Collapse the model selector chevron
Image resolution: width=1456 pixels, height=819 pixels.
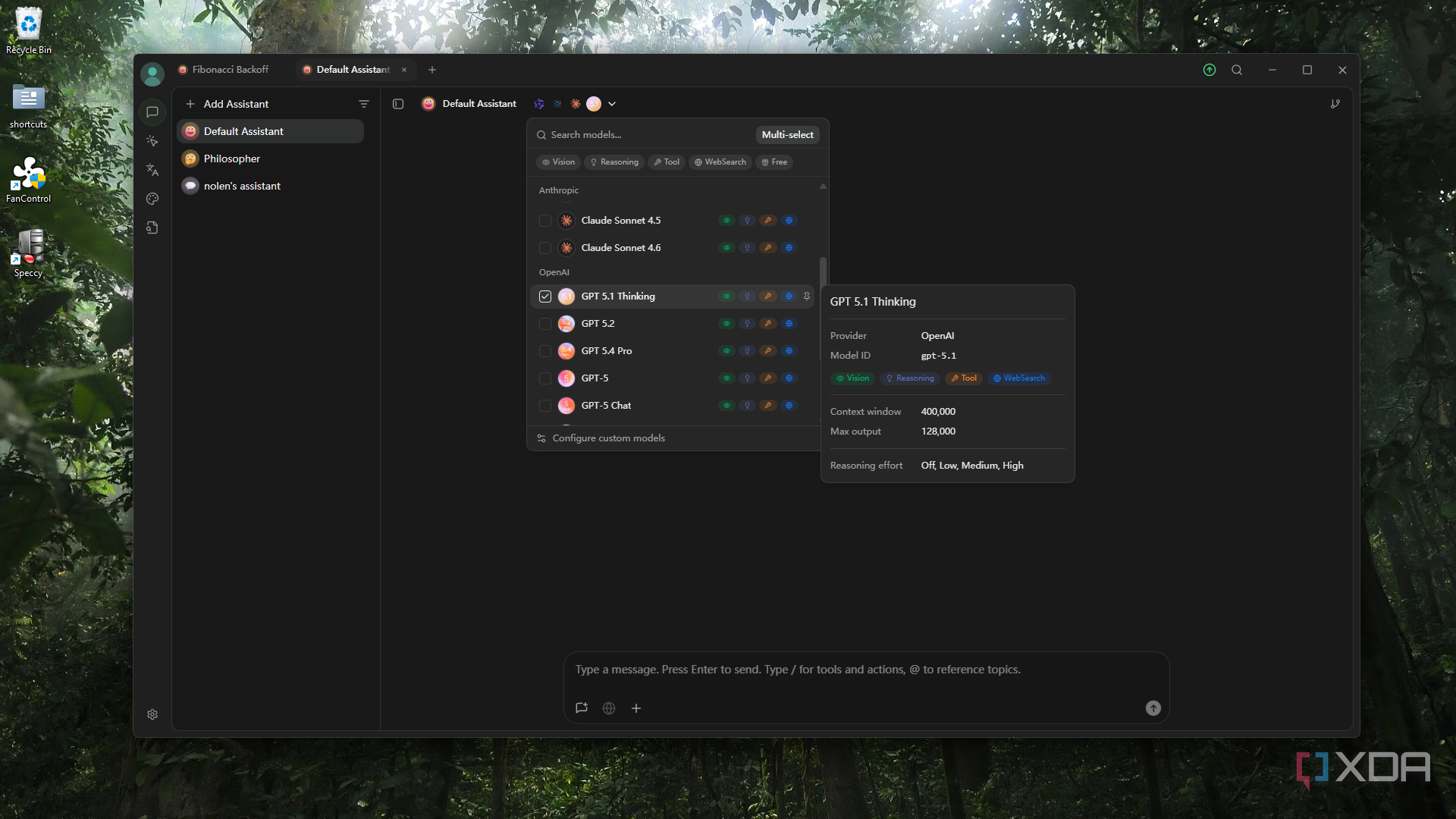pyautogui.click(x=612, y=104)
